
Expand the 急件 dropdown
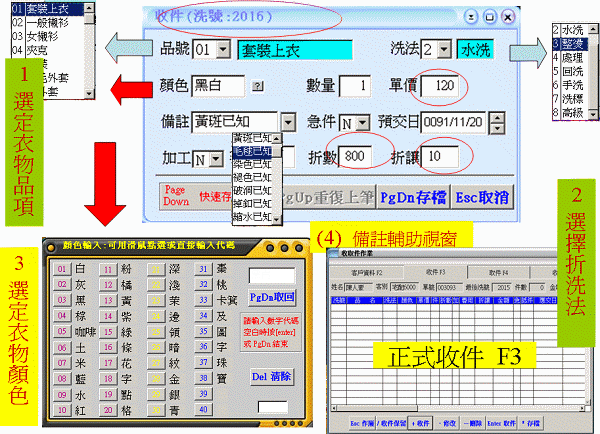click(361, 122)
